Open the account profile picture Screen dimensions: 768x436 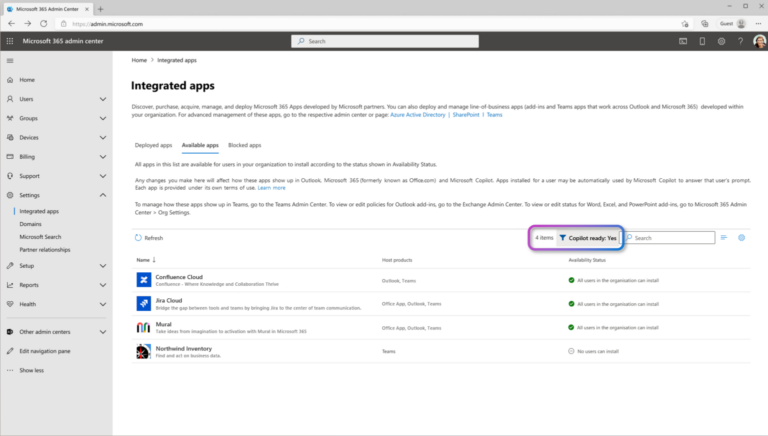pos(759,41)
